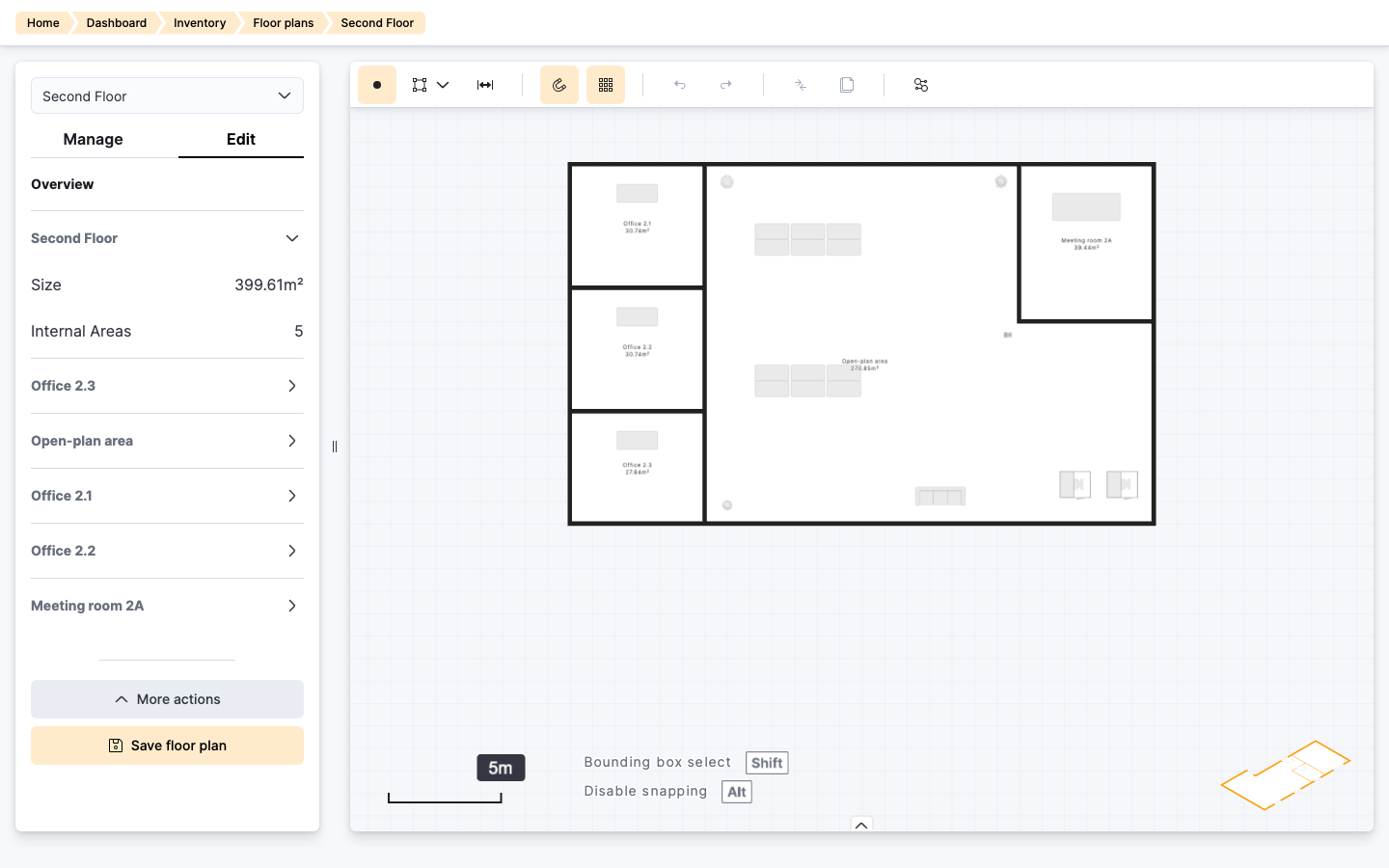This screenshot has height=868, width=1389.
Task: Open the orange 3D isometric floor view
Action: 1286,775
